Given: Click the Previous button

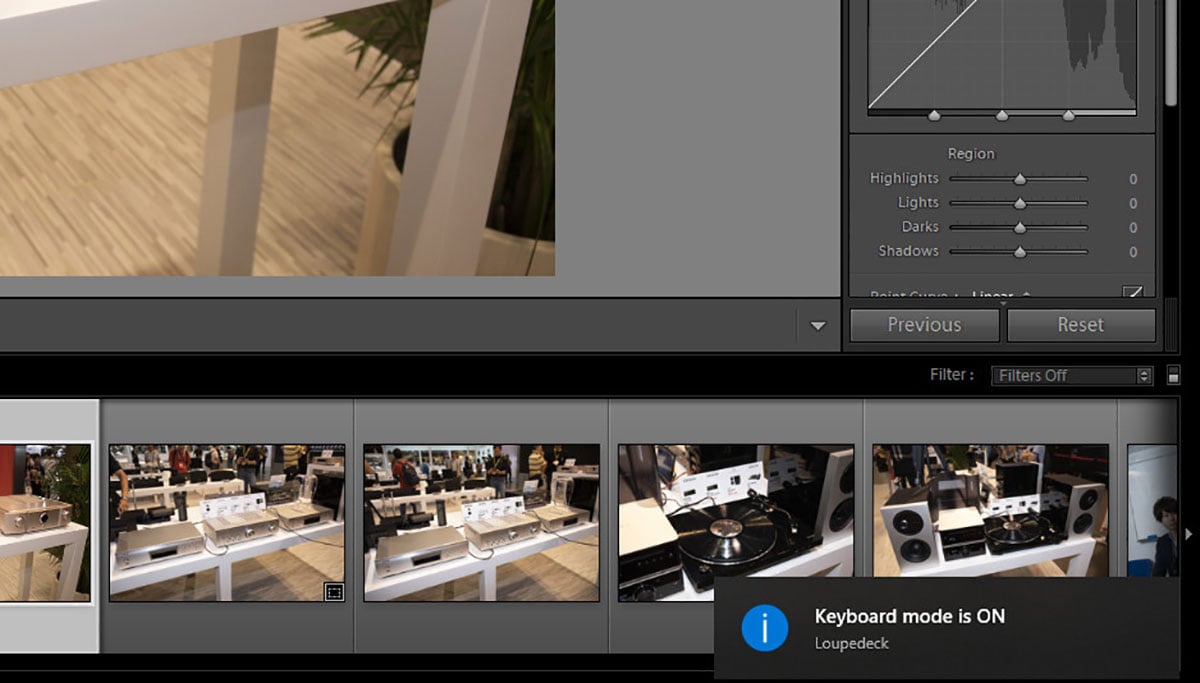Looking at the screenshot, I should pos(924,325).
